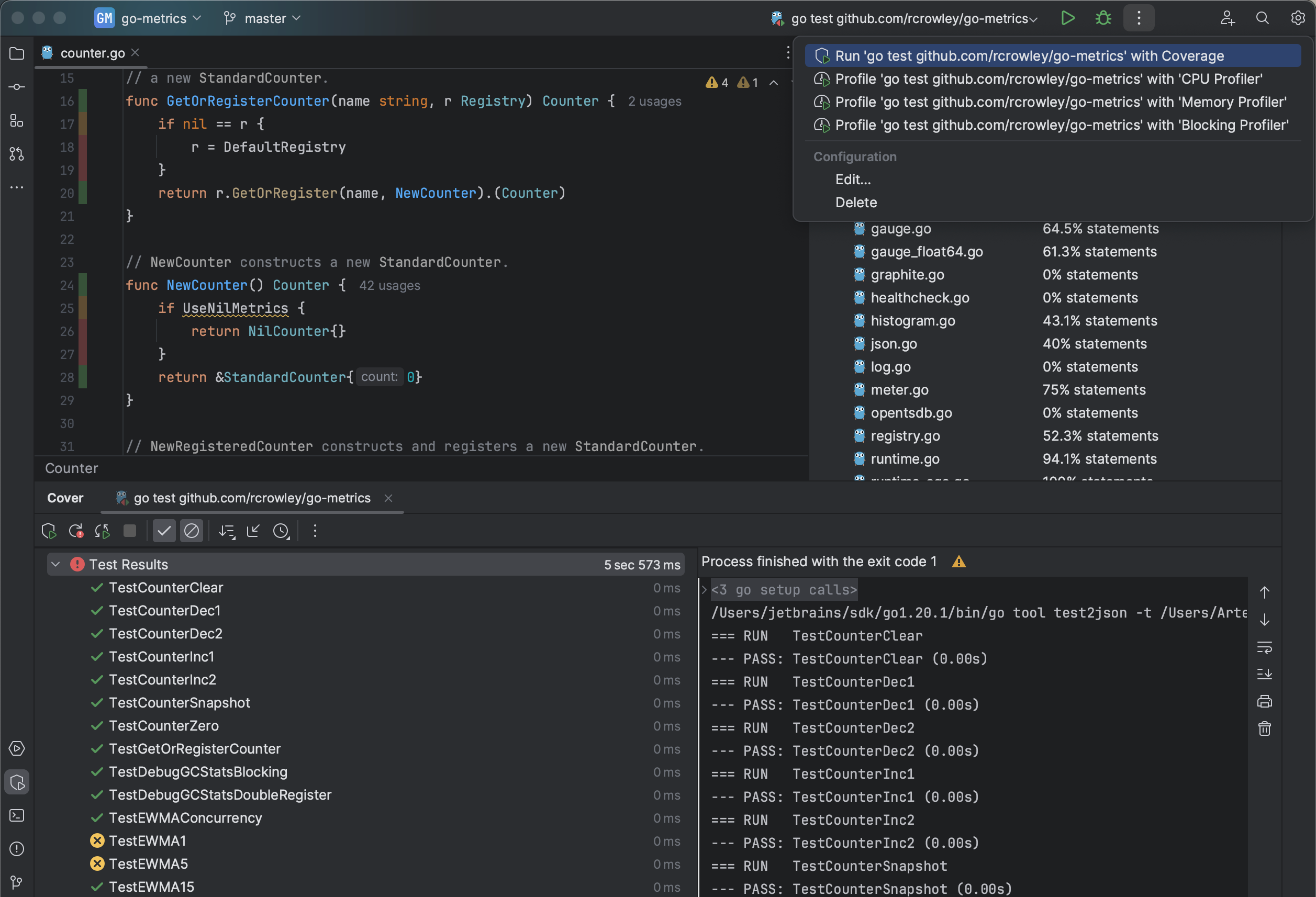Rerun failed tests in test toolbar
This screenshot has height=897, width=1316.
(x=76, y=531)
